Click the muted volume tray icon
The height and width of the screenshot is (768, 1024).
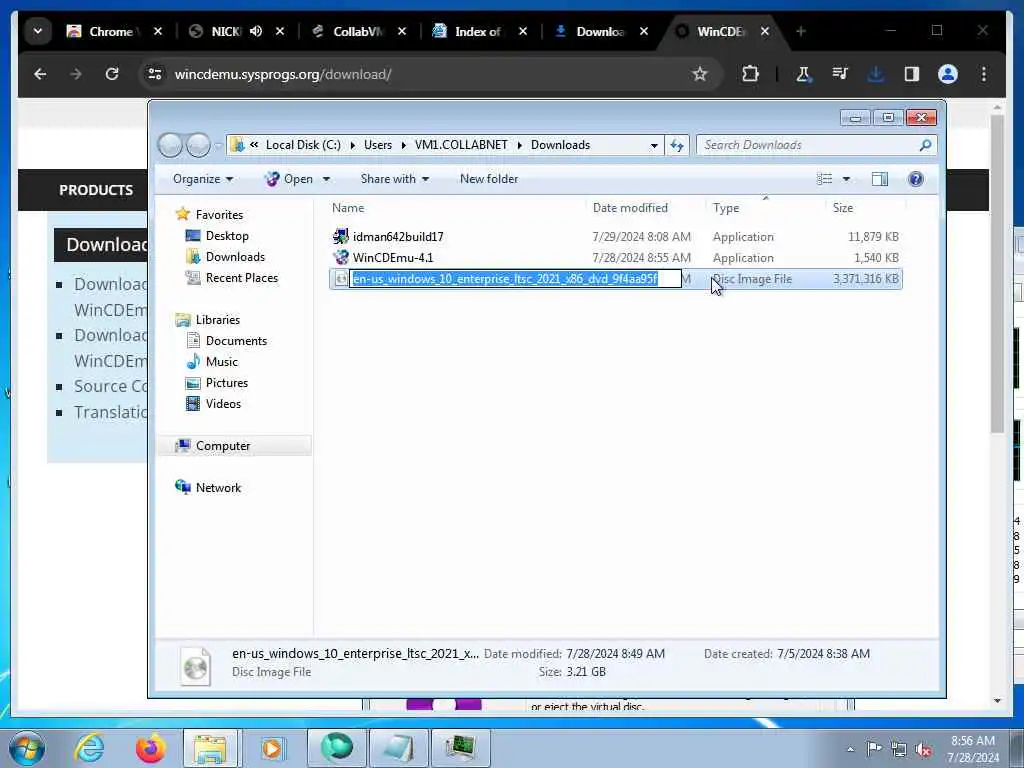pyautogui.click(x=923, y=750)
